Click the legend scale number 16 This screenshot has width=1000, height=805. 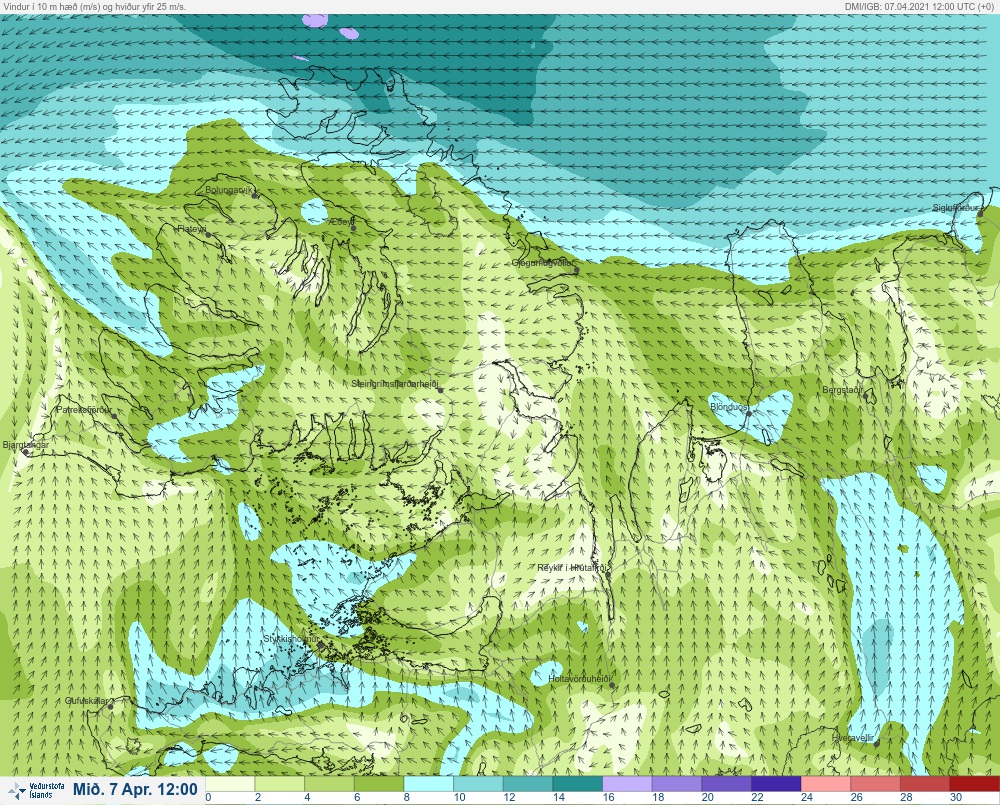click(x=609, y=797)
